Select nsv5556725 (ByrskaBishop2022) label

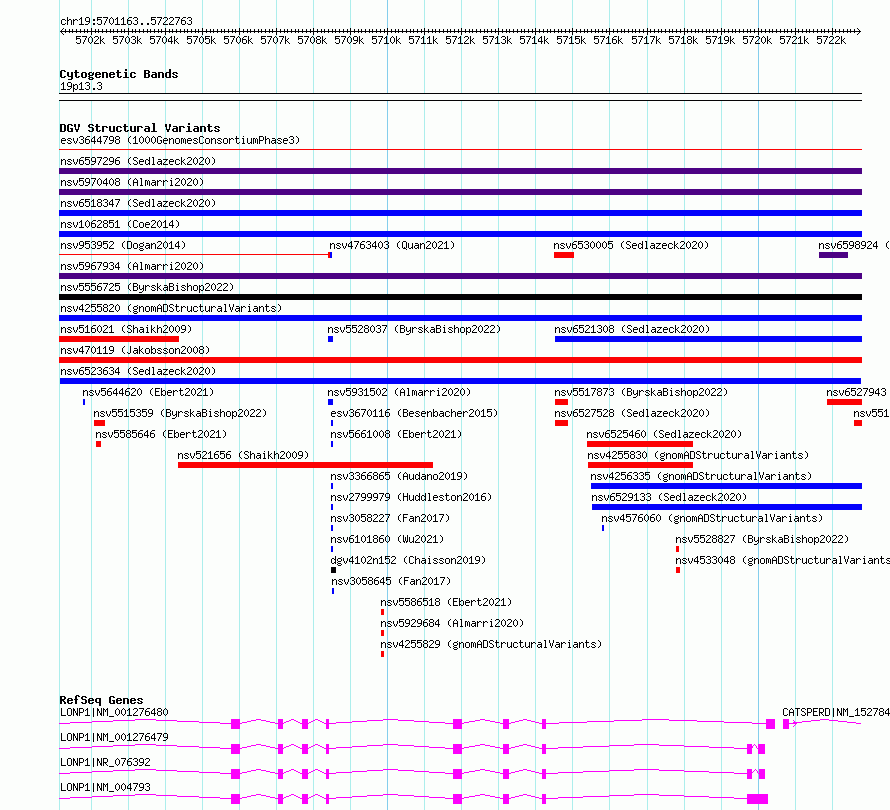tap(147, 287)
